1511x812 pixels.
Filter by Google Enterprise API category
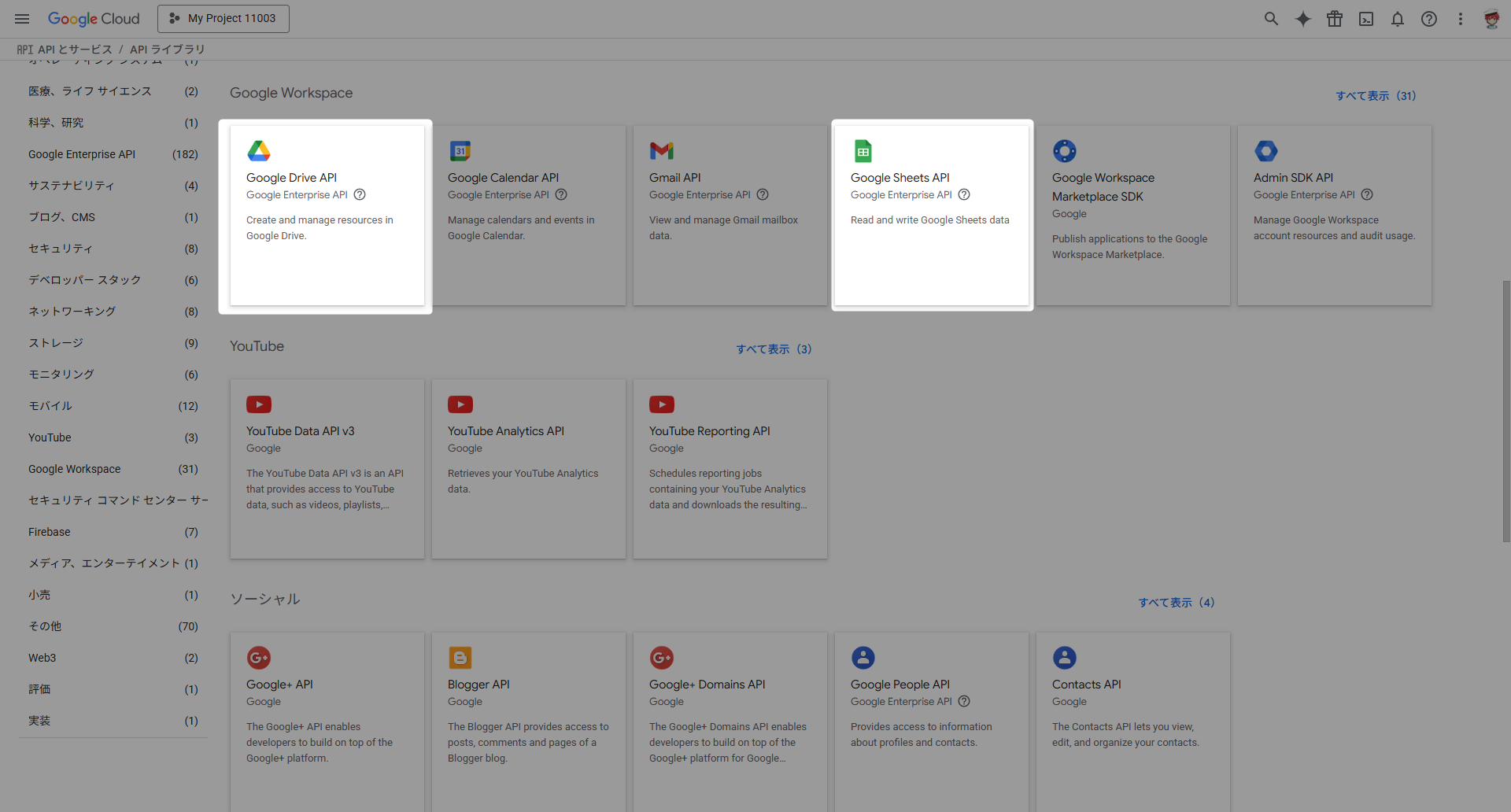(82, 154)
